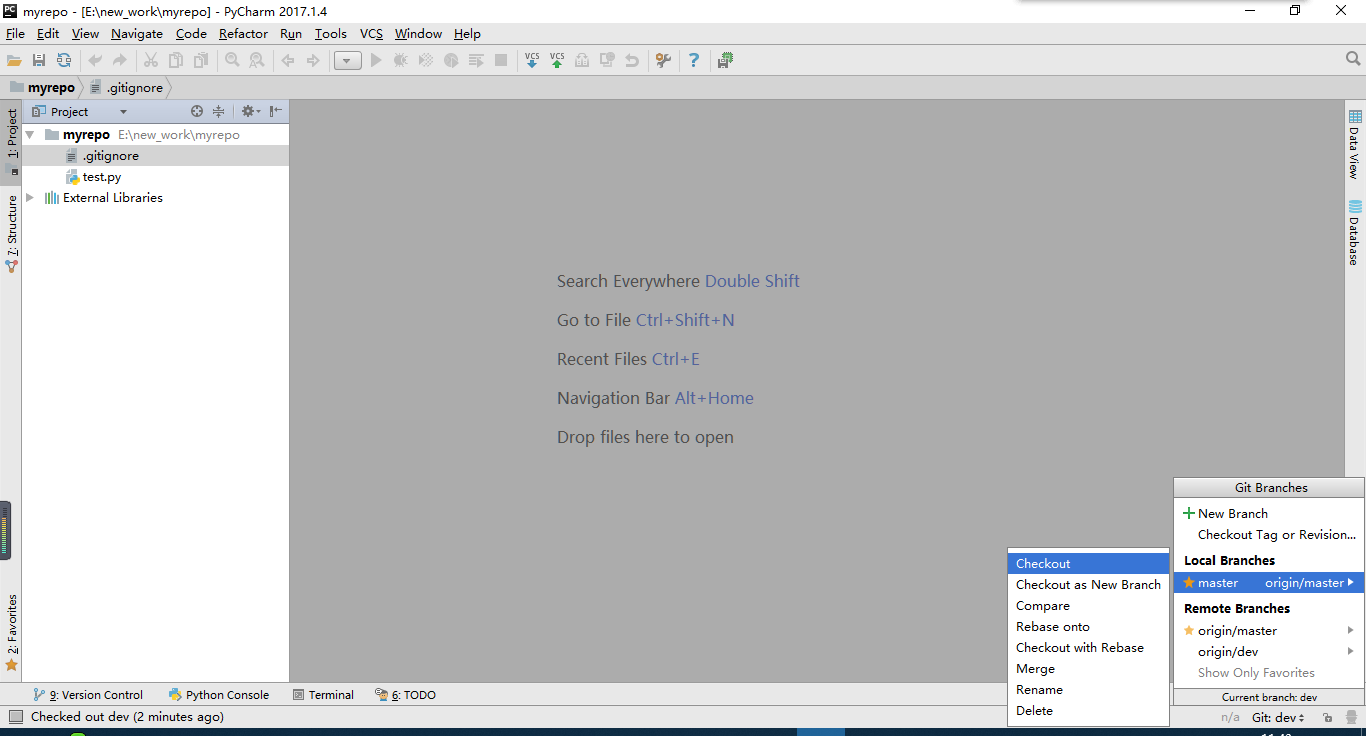Toggle favorite star on origin/master
This screenshot has width=1366, height=736.
point(1189,631)
